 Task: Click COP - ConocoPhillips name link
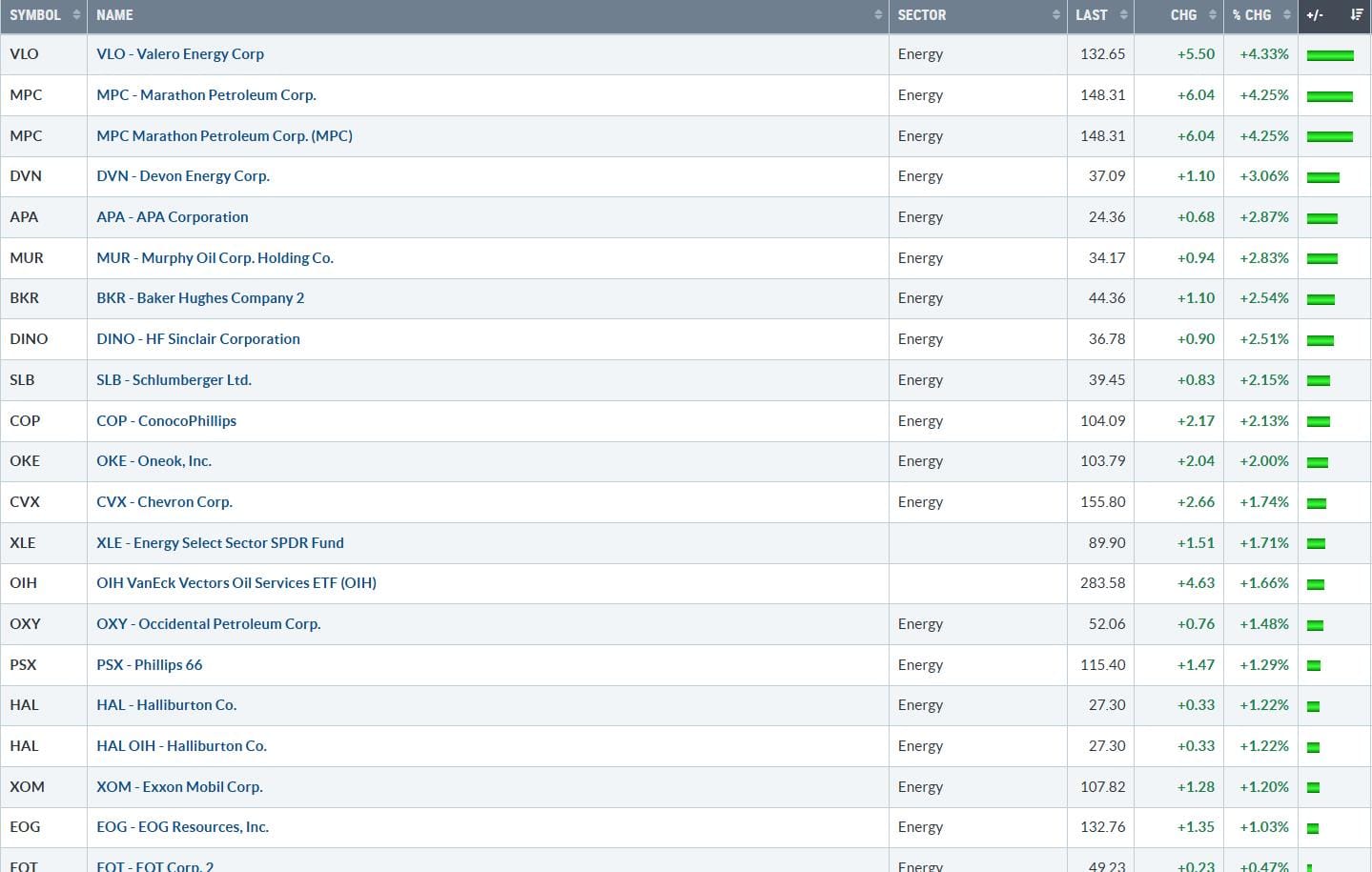coord(166,421)
